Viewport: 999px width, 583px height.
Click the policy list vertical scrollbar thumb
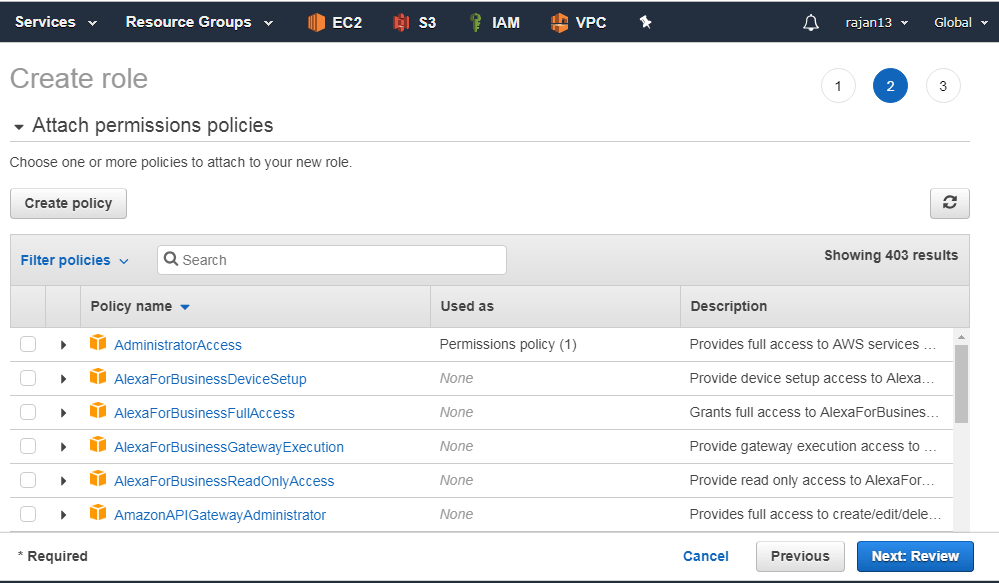(961, 384)
